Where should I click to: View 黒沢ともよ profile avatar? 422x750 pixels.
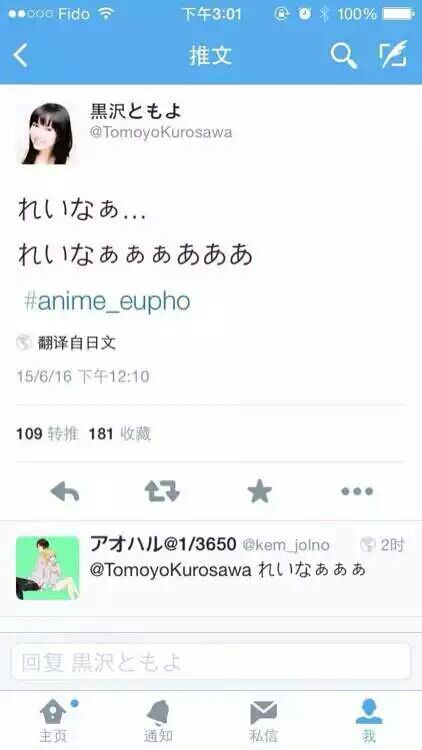(x=48, y=133)
